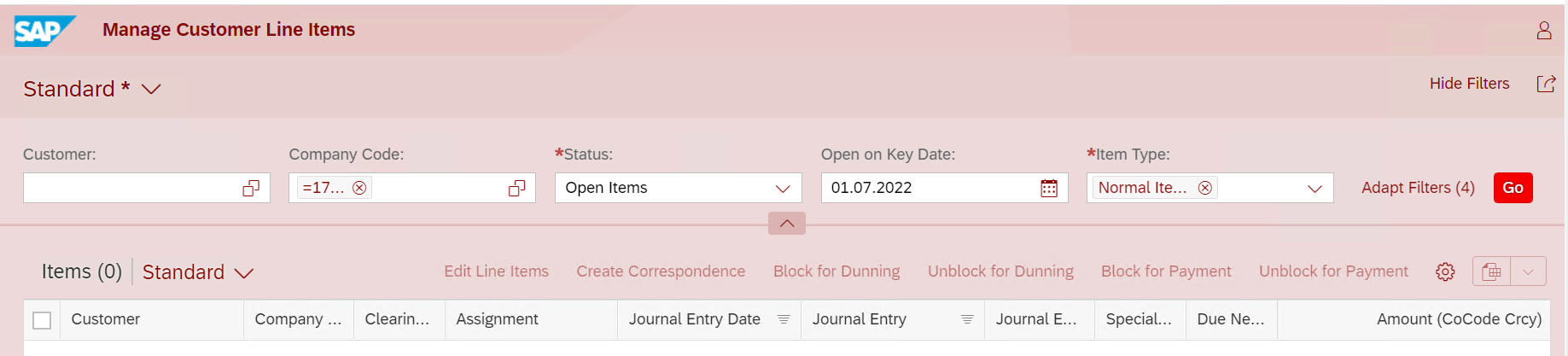Expand the Item Type dropdown arrow

click(1314, 188)
